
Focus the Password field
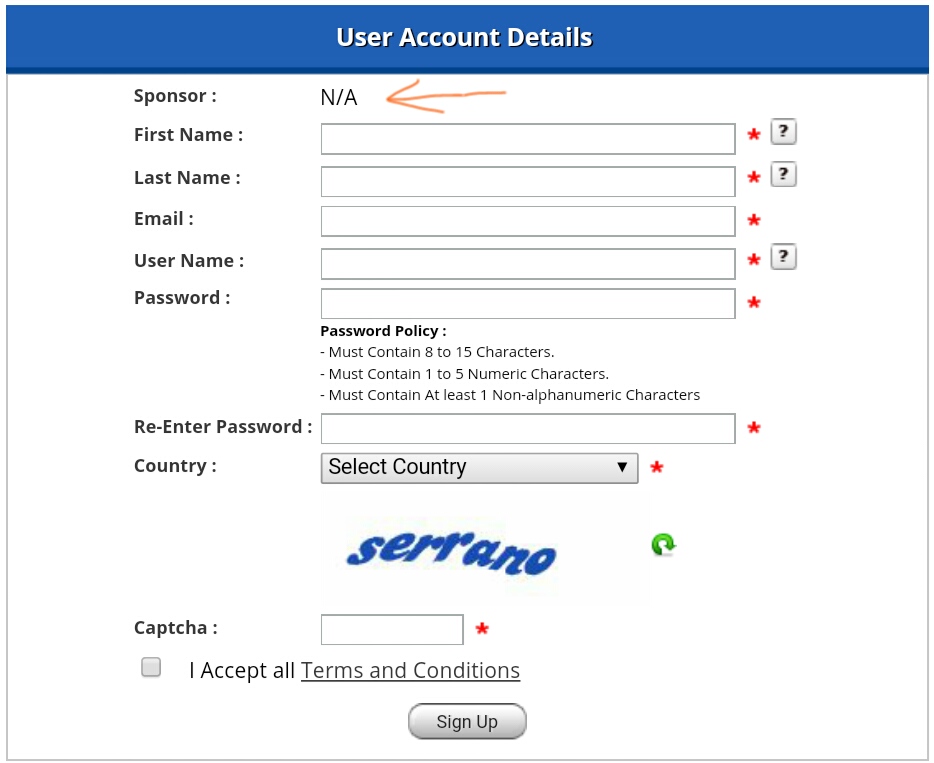point(528,303)
